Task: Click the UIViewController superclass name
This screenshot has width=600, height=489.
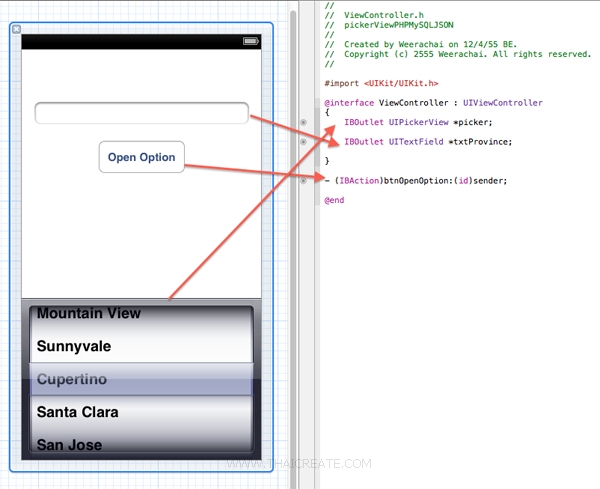Action: 503,103
